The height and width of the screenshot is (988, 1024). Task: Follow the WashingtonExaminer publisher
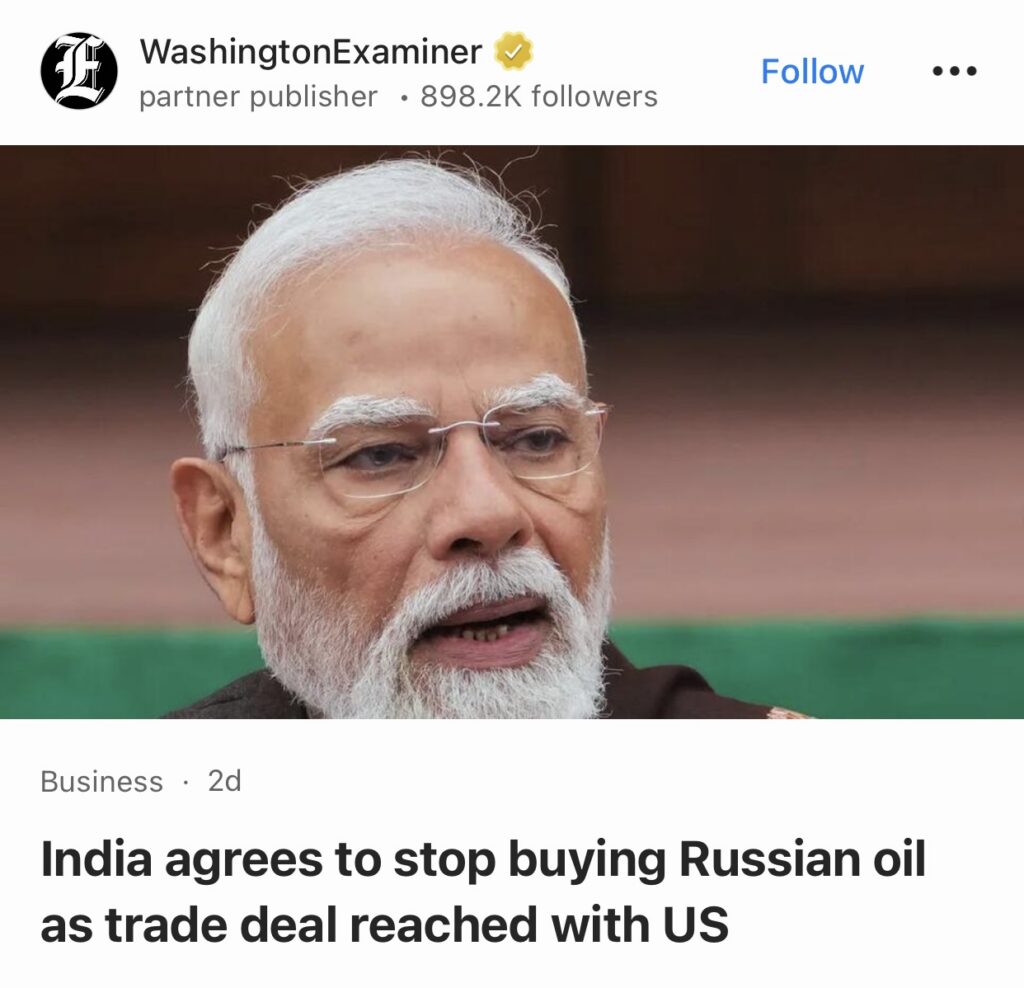812,71
